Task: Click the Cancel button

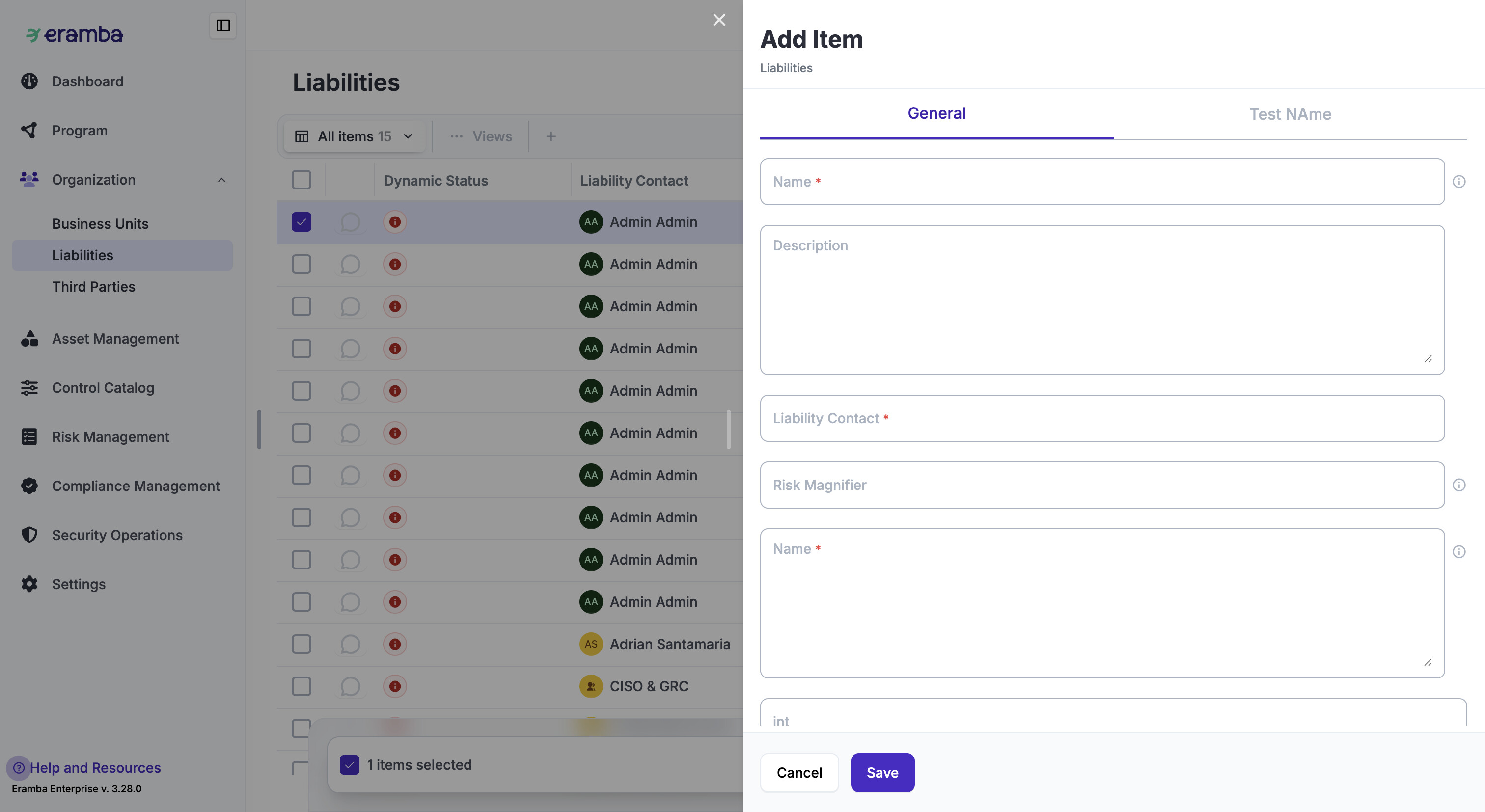Action: click(x=799, y=773)
